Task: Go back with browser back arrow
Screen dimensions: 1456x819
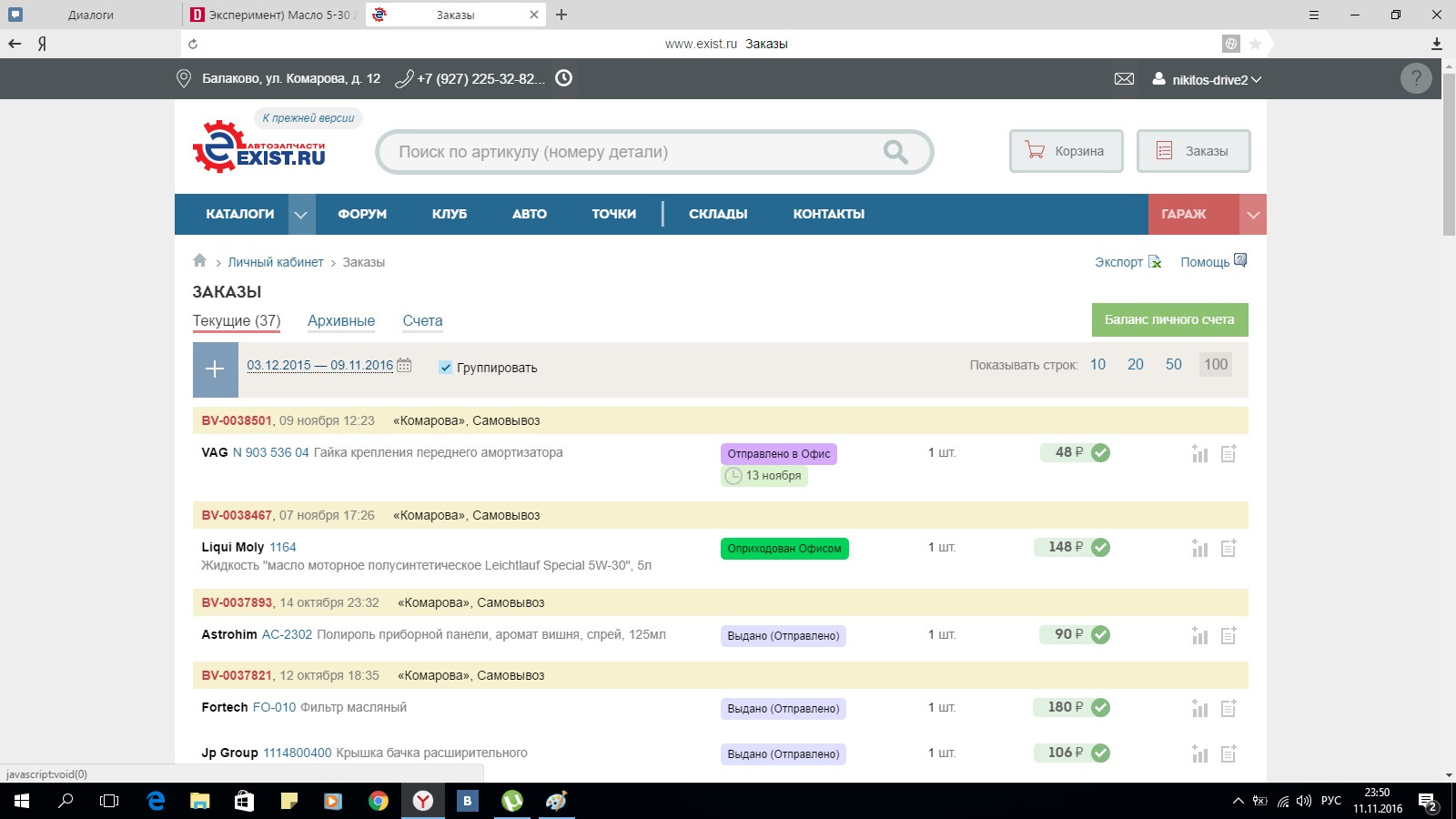Action: tap(15, 44)
